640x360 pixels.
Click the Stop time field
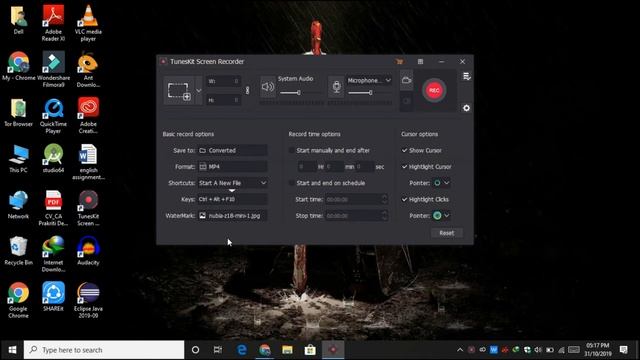(x=356, y=216)
